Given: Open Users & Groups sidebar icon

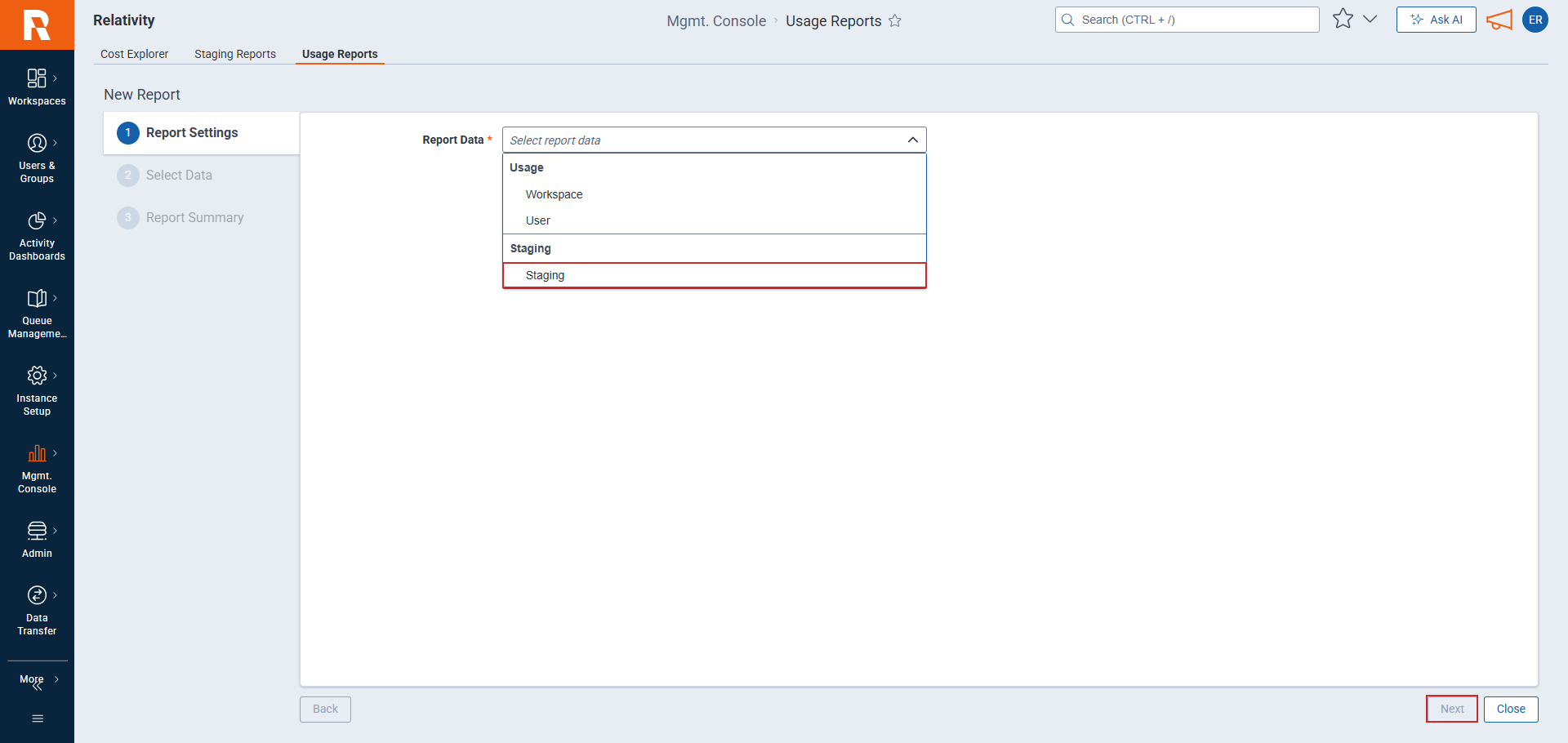Looking at the screenshot, I should pyautogui.click(x=37, y=143).
